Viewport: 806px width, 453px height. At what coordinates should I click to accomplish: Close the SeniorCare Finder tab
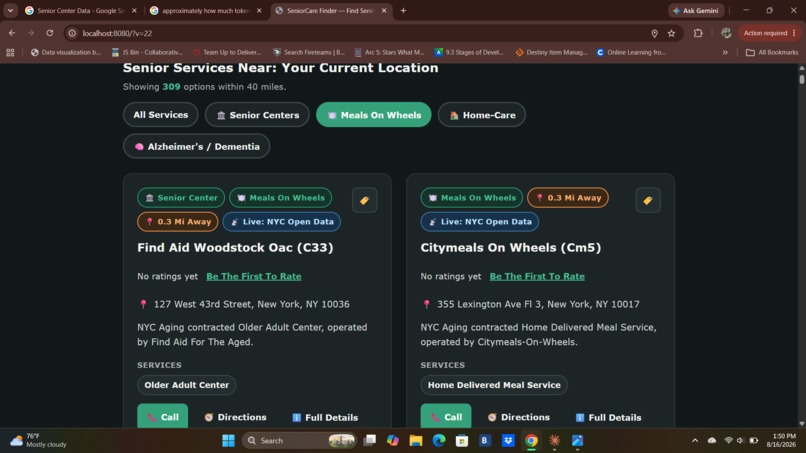(x=384, y=10)
